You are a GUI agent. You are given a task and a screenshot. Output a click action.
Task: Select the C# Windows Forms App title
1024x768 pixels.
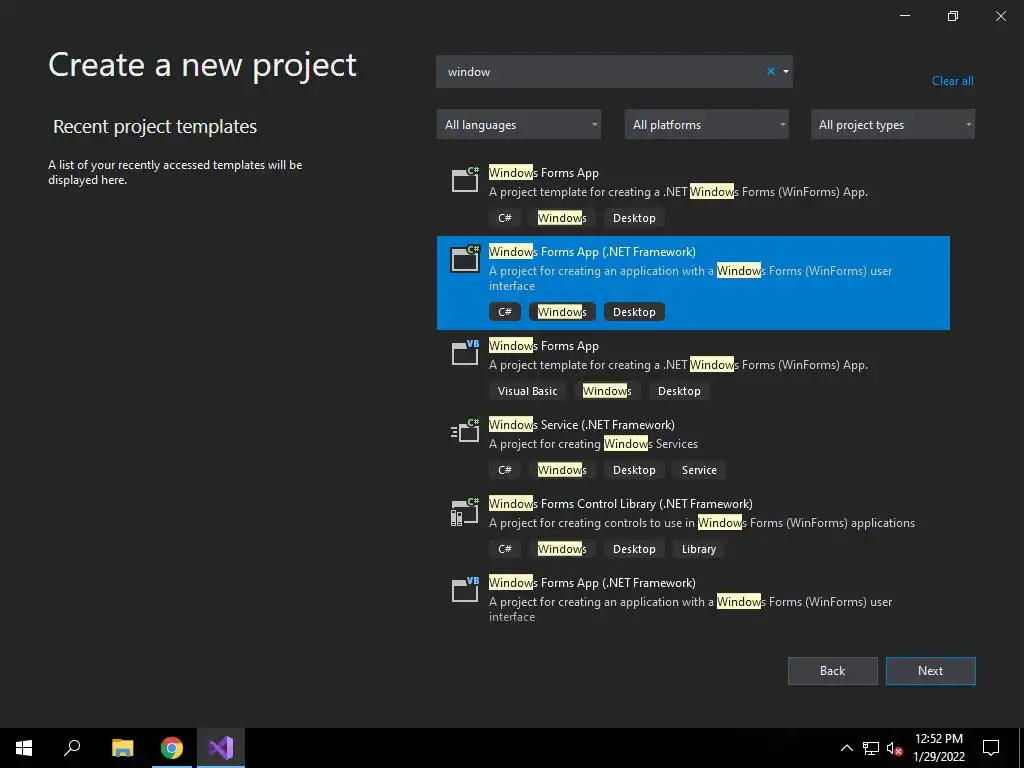click(543, 173)
